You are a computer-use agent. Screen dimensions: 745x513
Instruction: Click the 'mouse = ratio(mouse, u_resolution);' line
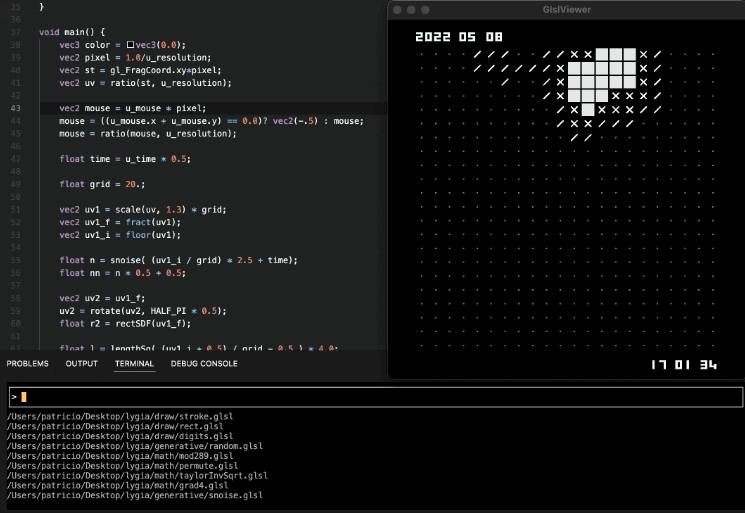pos(148,133)
